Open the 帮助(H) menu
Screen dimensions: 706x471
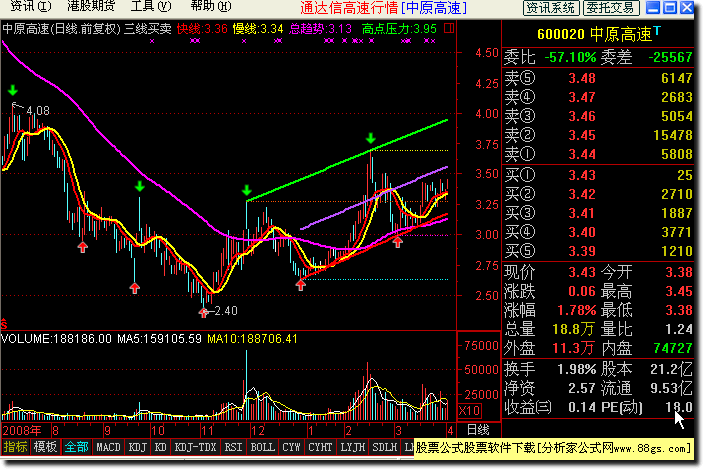(211, 6)
